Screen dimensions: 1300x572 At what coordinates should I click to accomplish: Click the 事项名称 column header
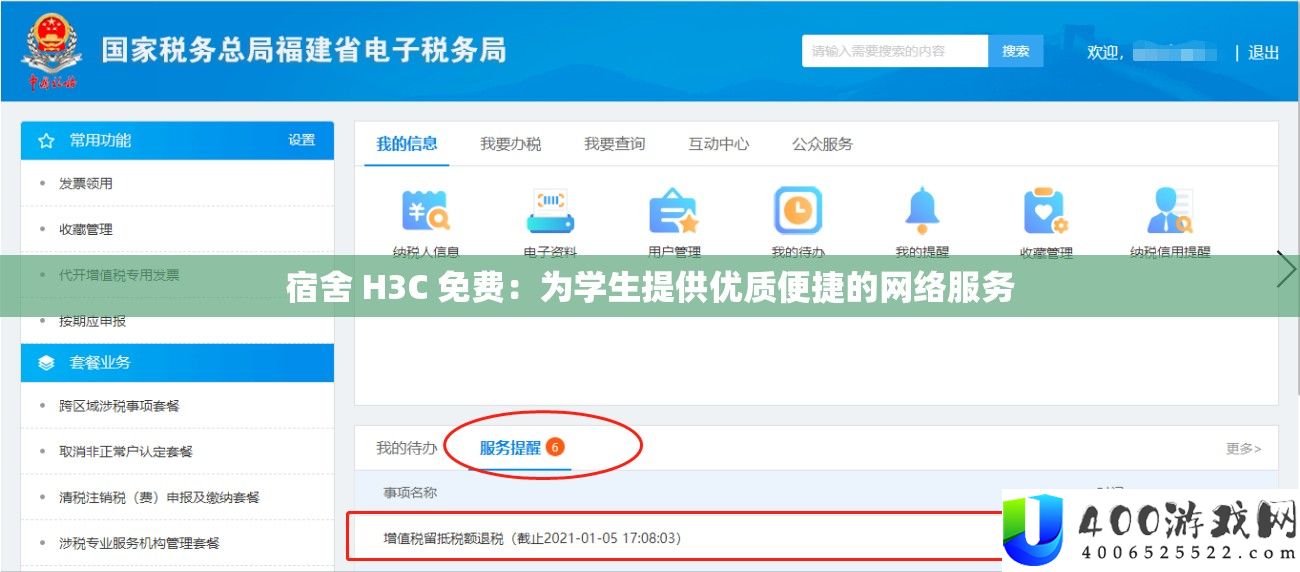(410, 493)
